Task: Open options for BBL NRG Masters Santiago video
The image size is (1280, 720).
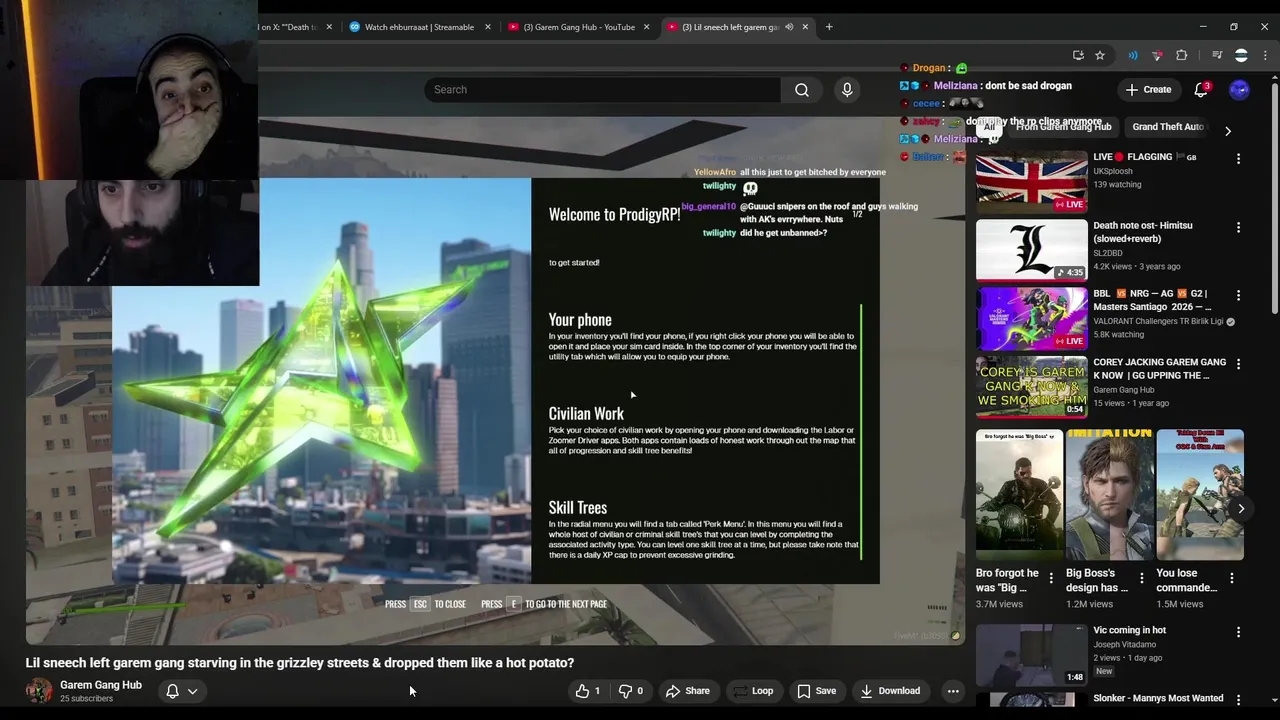Action: (x=1238, y=295)
